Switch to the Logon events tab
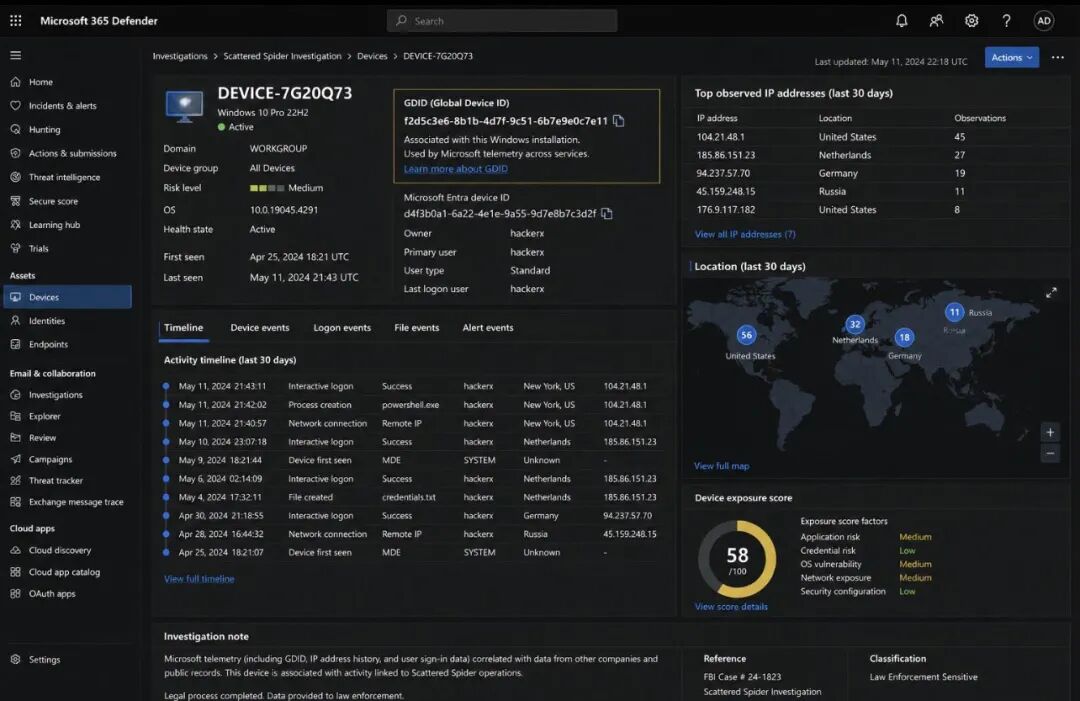 tap(342, 328)
